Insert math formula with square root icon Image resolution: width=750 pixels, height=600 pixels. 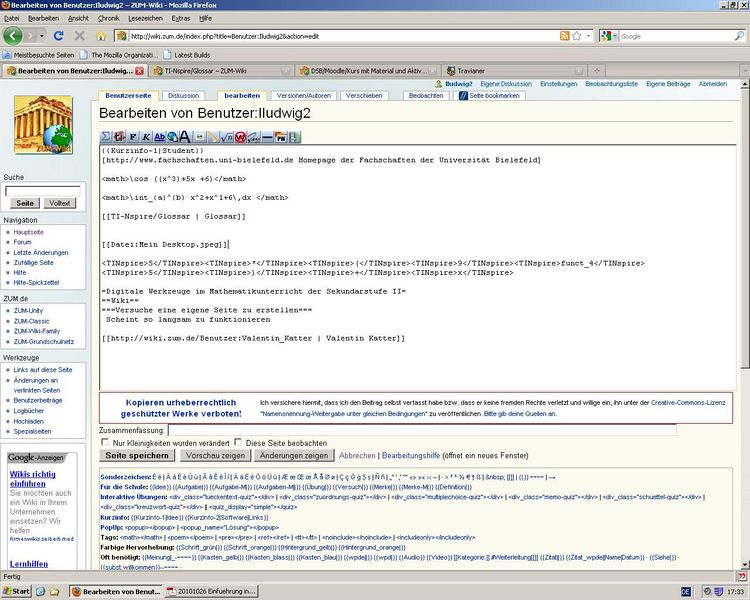click(x=225, y=136)
